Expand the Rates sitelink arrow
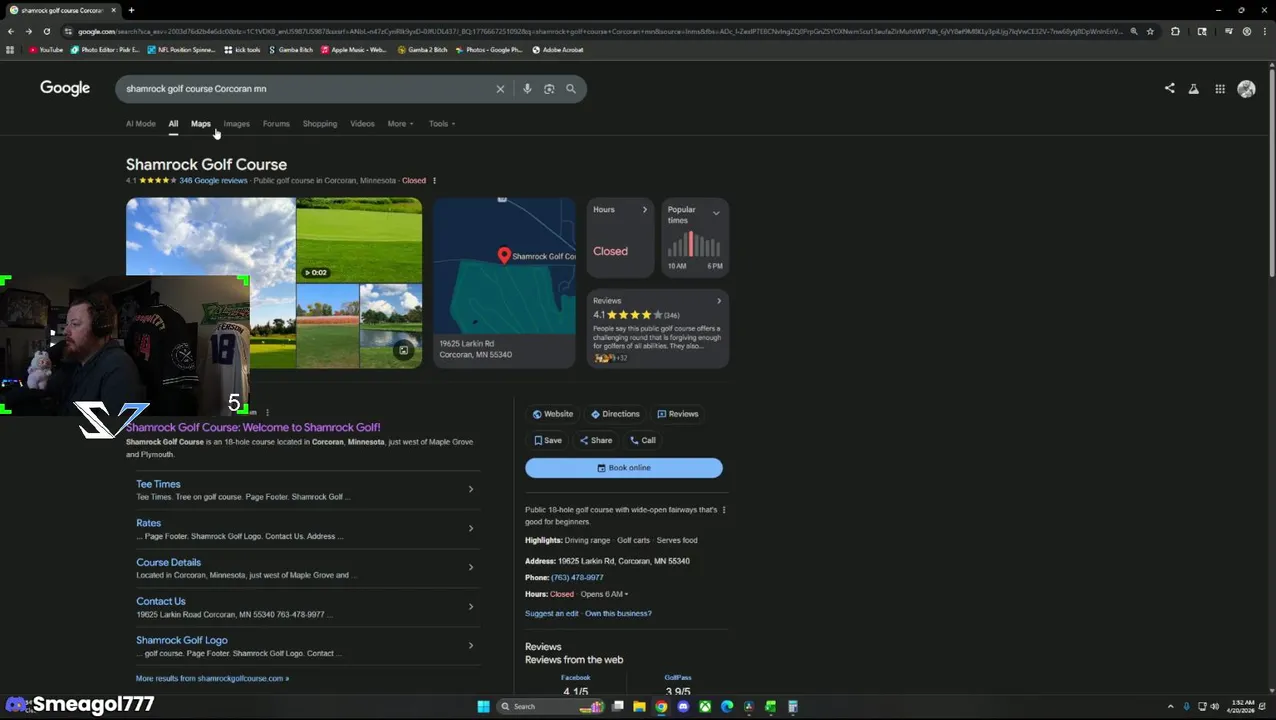The height and width of the screenshot is (720, 1276). 471,528
